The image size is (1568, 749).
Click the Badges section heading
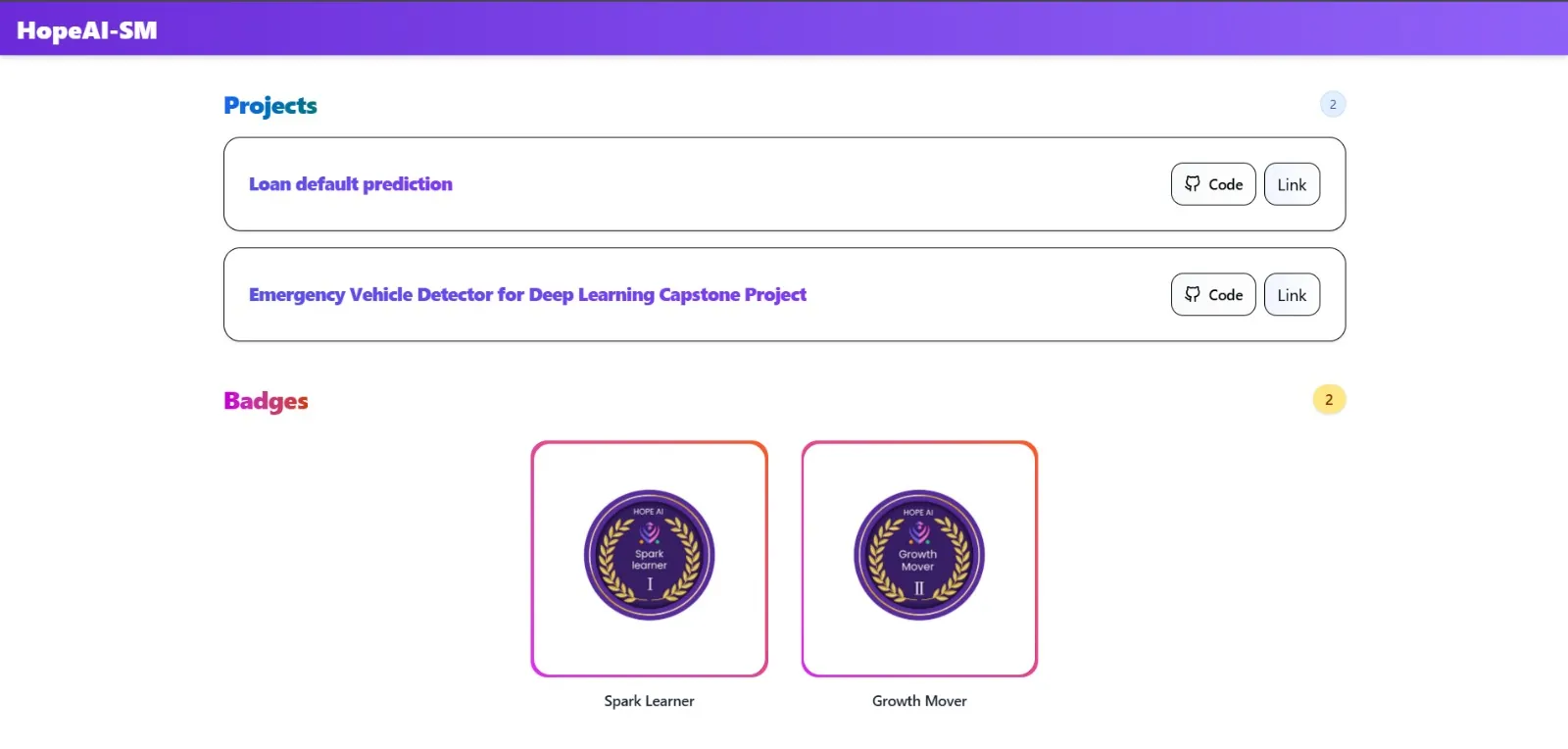[x=266, y=401]
